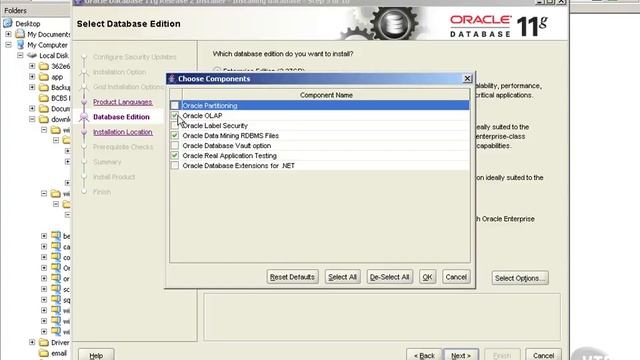The image size is (640, 360).
Task: Close the Choose Components dialog with X
Action: click(468, 78)
